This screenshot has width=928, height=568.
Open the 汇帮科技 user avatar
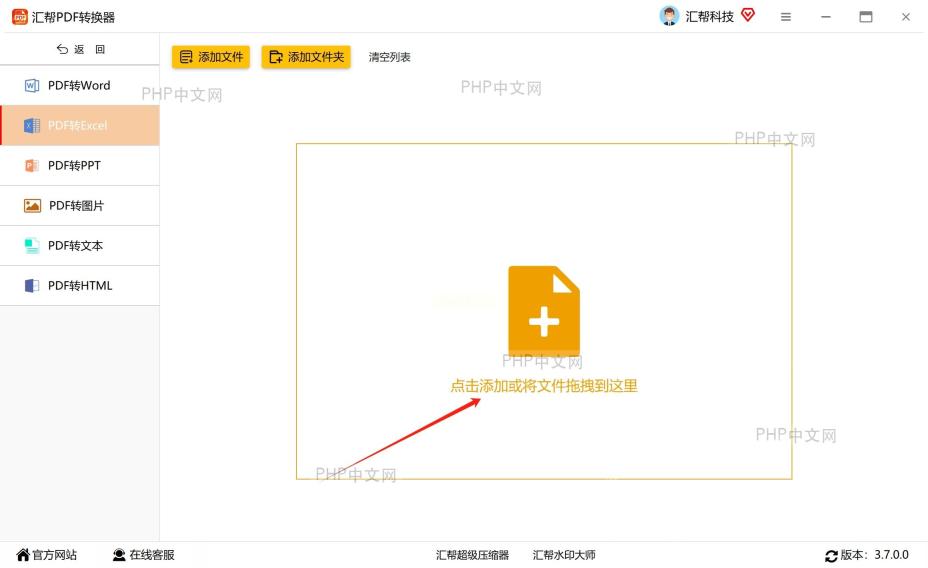click(669, 17)
